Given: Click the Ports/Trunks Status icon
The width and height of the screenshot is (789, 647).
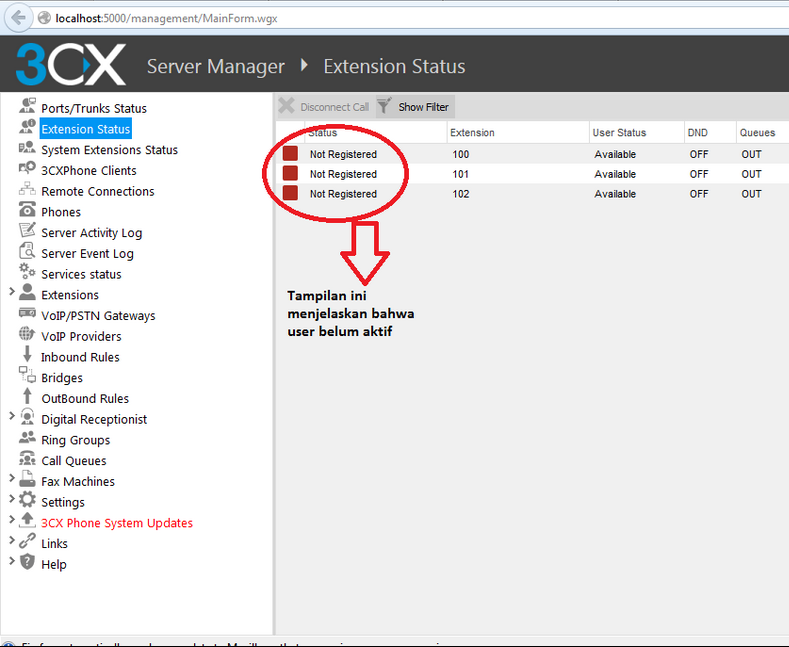Looking at the screenshot, I should point(27,106).
